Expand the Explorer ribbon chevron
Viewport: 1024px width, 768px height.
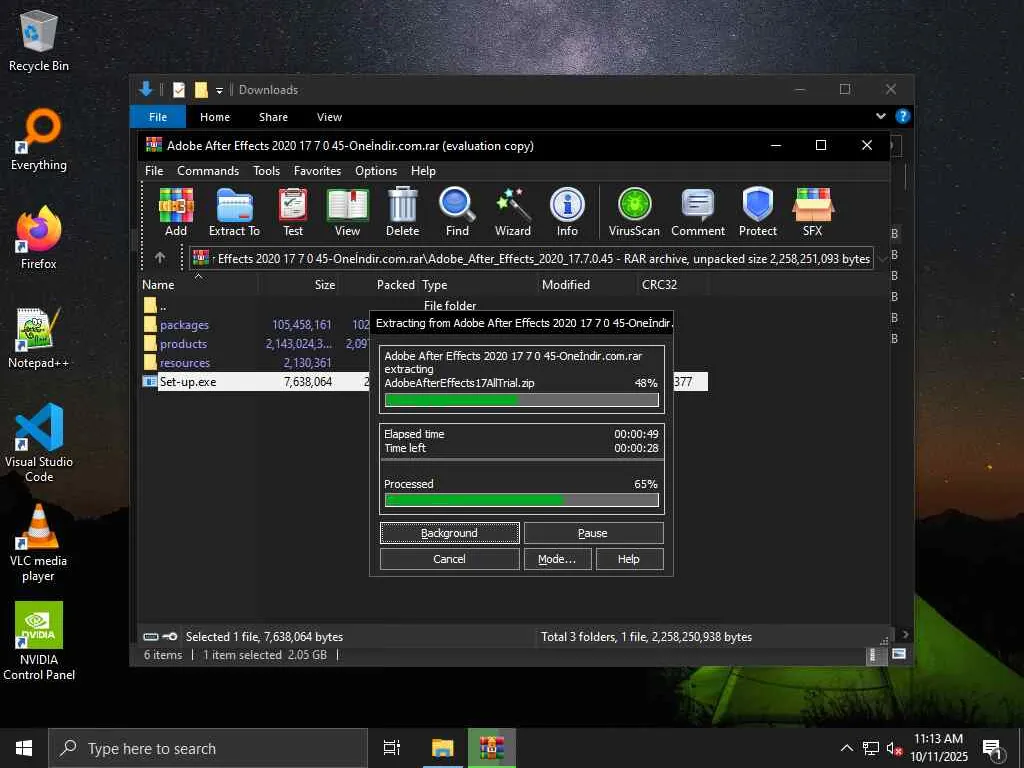[x=881, y=117]
